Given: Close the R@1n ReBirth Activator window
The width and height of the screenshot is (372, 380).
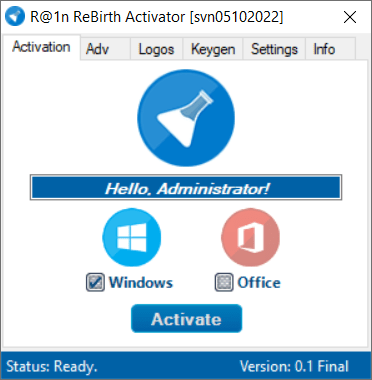Looking at the screenshot, I should pyautogui.click(x=350, y=17).
